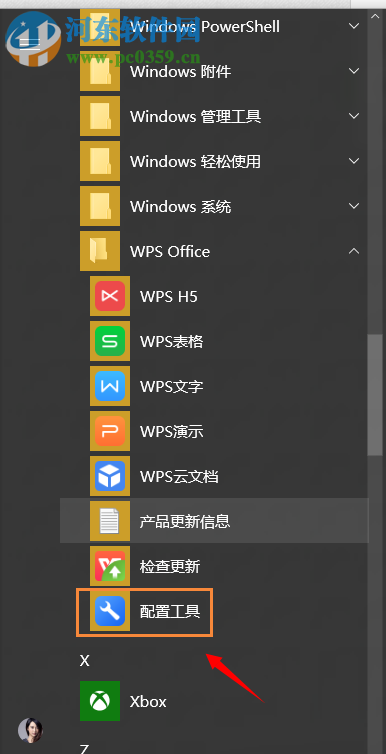Click the scrollbar up arrow
Image resolution: width=386 pixels, height=754 pixels.
374,16
